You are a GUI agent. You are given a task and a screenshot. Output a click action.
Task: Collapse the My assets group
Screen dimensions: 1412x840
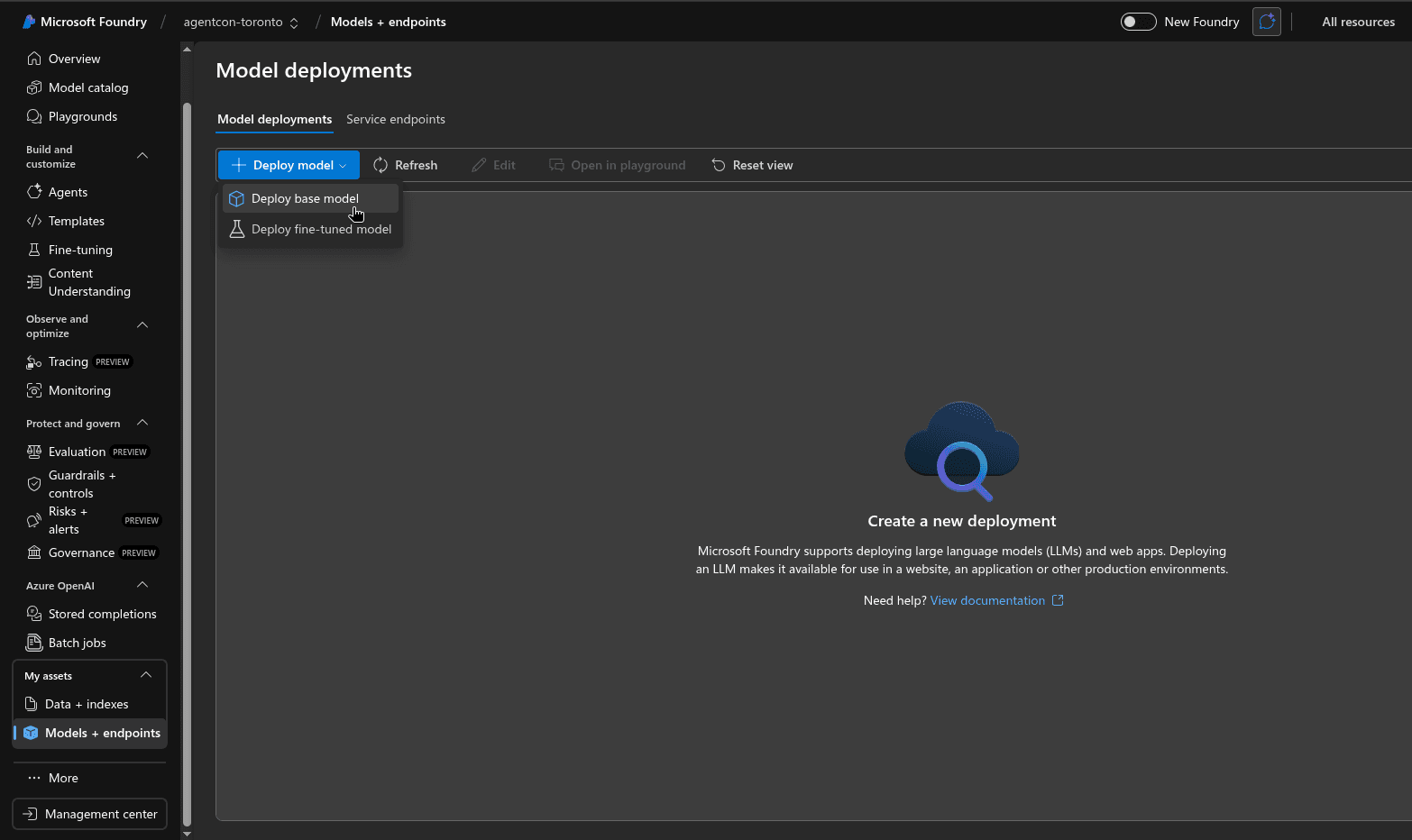coord(145,674)
